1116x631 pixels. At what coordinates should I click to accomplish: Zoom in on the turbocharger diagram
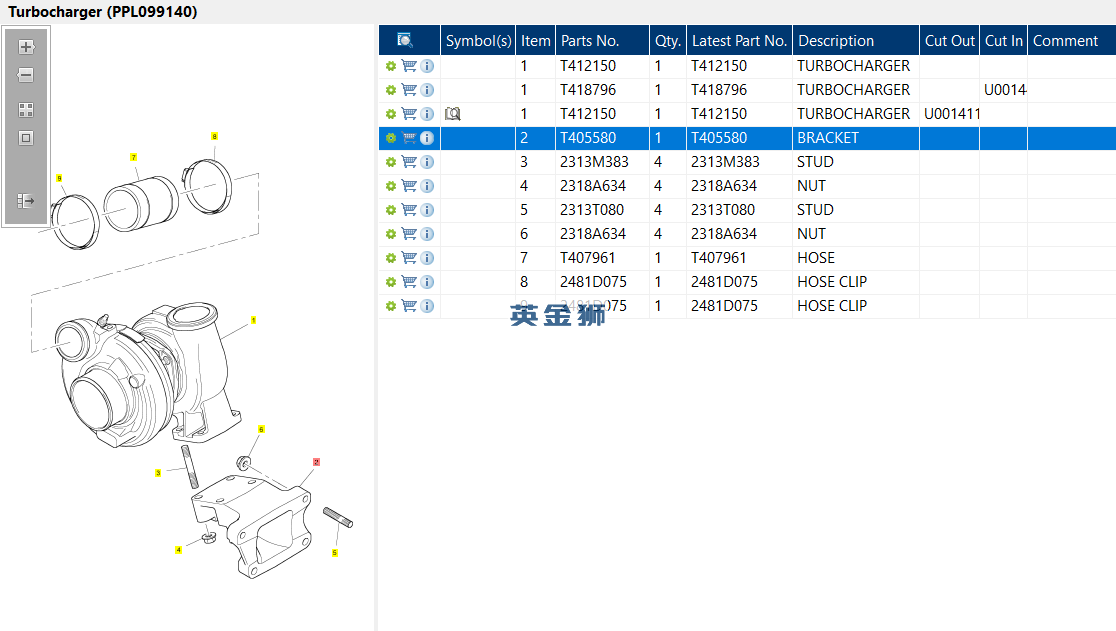pyautogui.click(x=26, y=47)
